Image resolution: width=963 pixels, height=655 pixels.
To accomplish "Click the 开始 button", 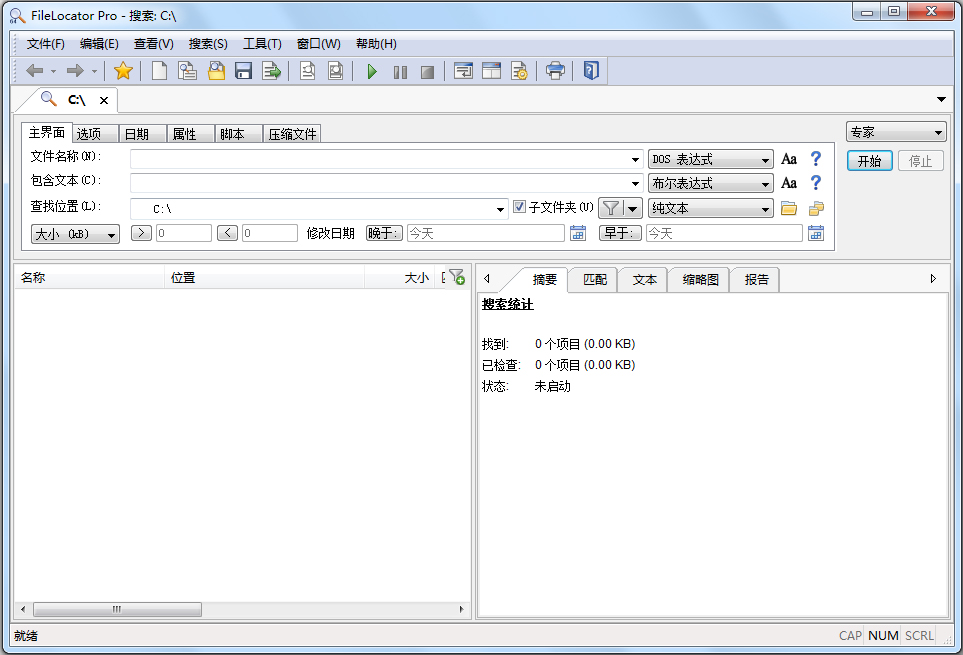I will [x=870, y=161].
